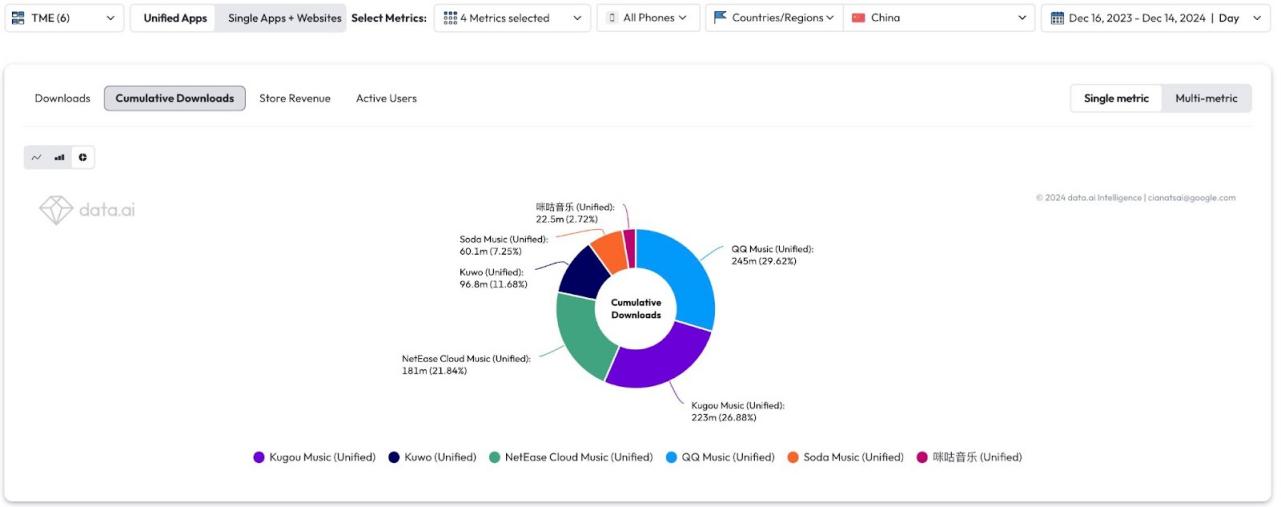Open the TME (6) dropdown

click(64, 18)
